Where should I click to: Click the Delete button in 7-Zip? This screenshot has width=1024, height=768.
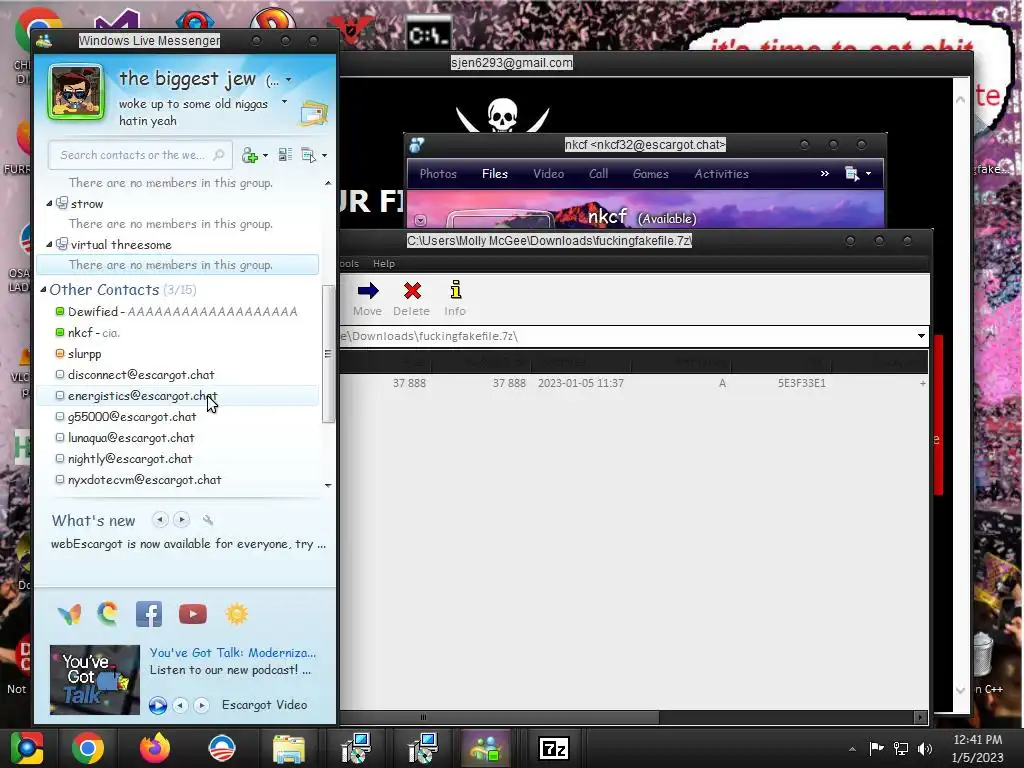(x=411, y=298)
